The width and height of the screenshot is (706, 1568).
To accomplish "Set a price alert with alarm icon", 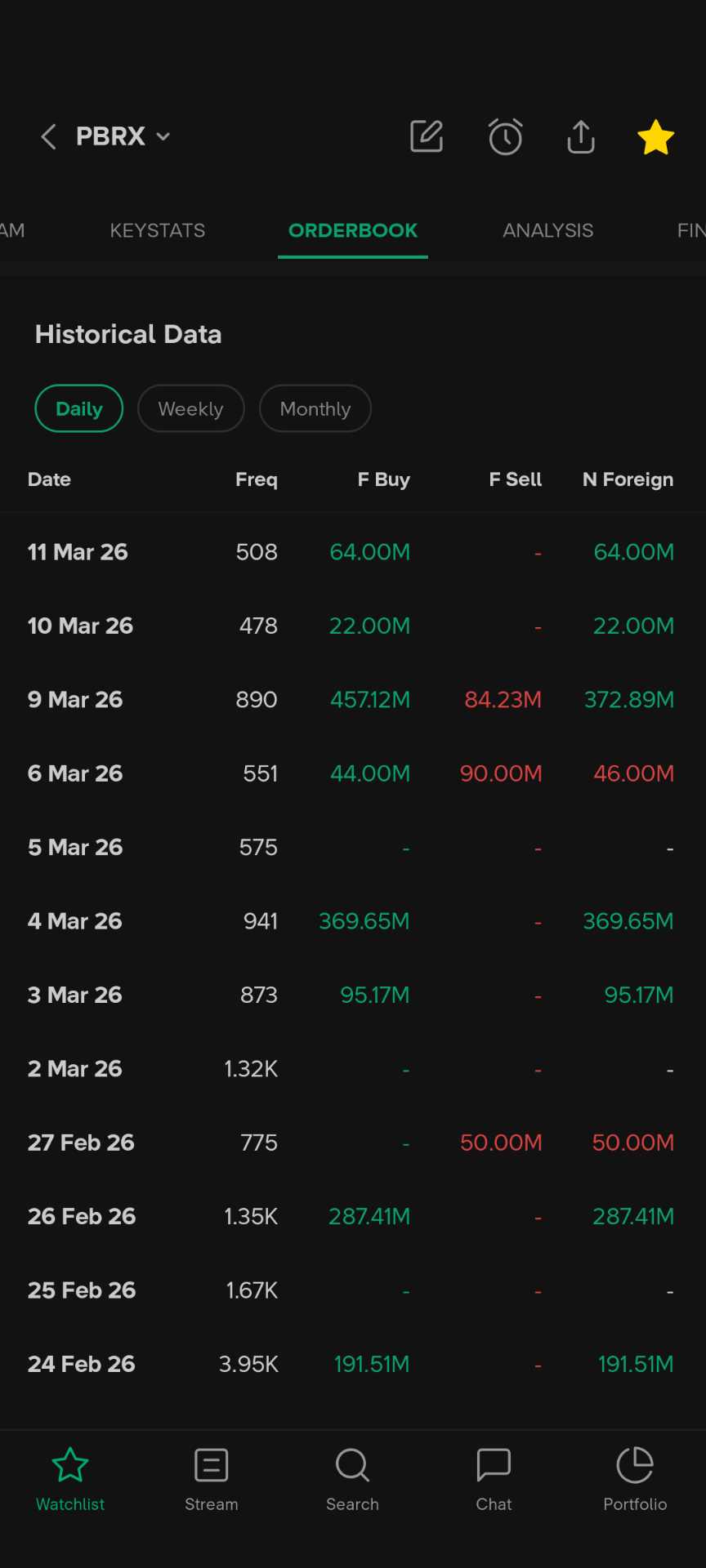I will [505, 136].
